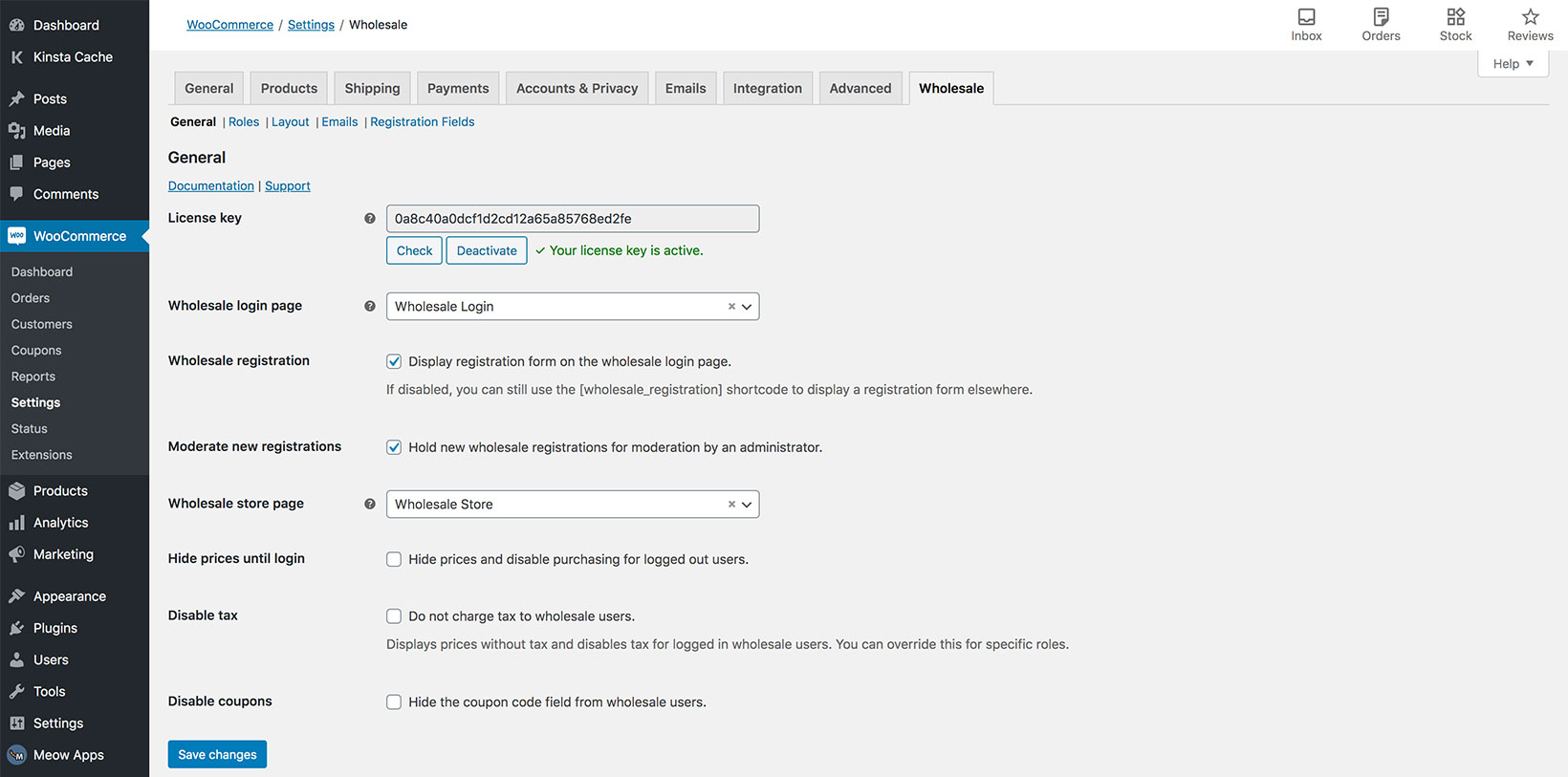Image resolution: width=1568 pixels, height=777 pixels.
Task: Click the WooCommerce breadcrumb link
Action: point(229,25)
